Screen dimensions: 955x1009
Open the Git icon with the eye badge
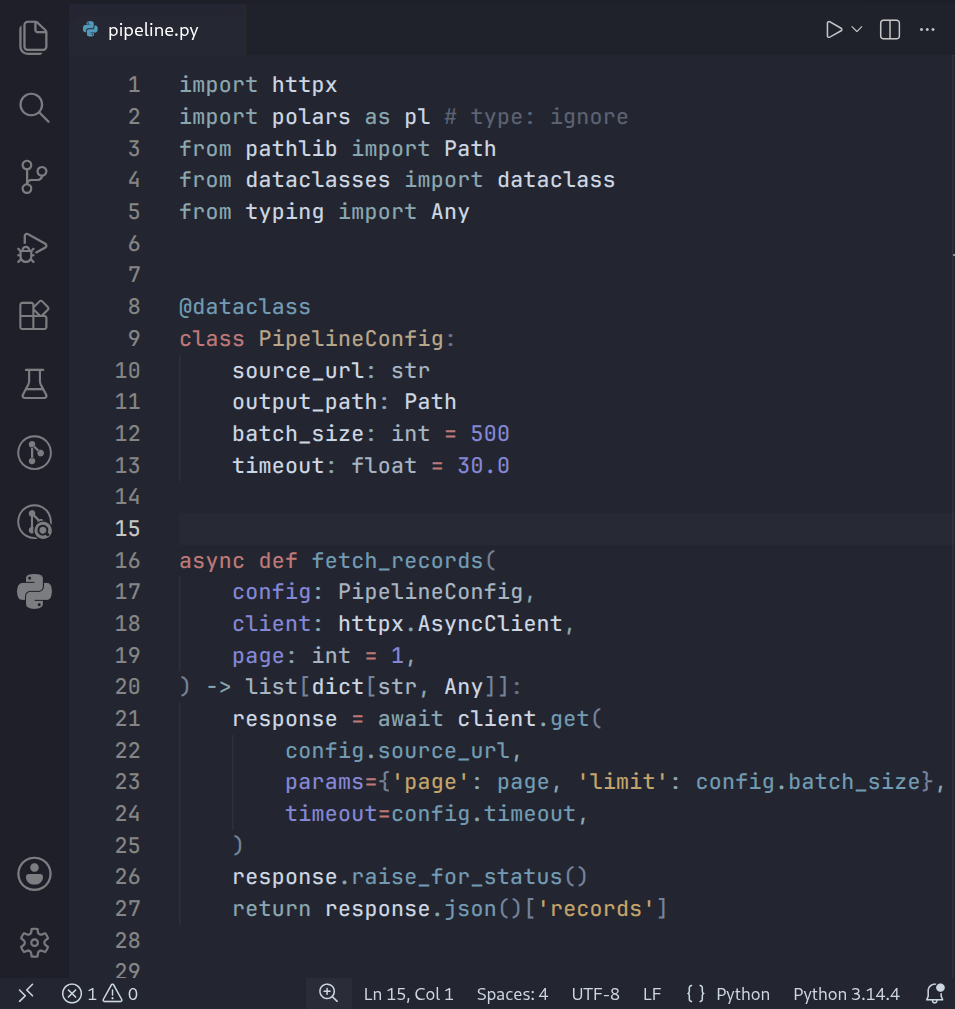[x=33, y=522]
